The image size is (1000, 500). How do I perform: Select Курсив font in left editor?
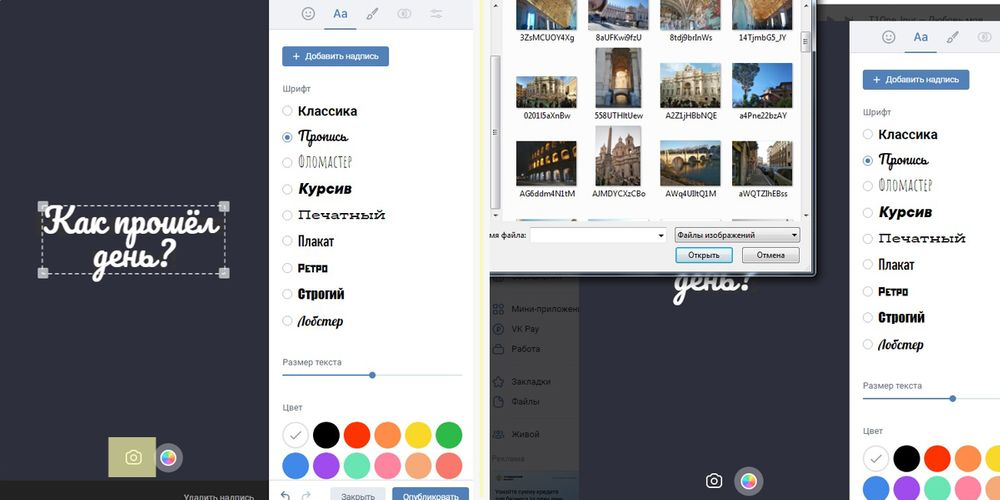pos(317,189)
